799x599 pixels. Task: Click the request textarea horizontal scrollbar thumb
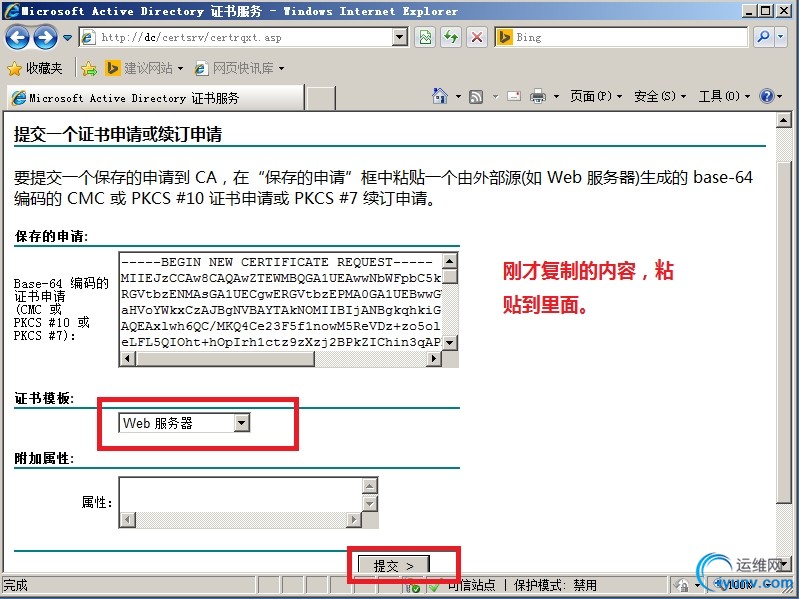tap(225, 359)
